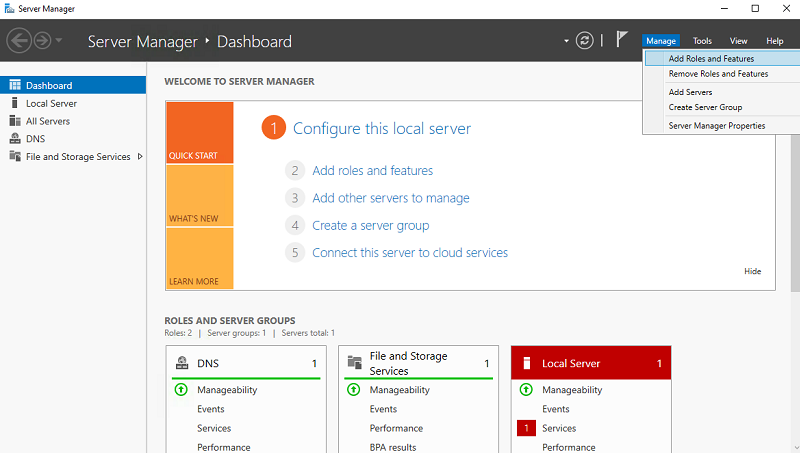The height and width of the screenshot is (453, 800).
Task: Click the Local Server tile header icon
Action: [527, 363]
